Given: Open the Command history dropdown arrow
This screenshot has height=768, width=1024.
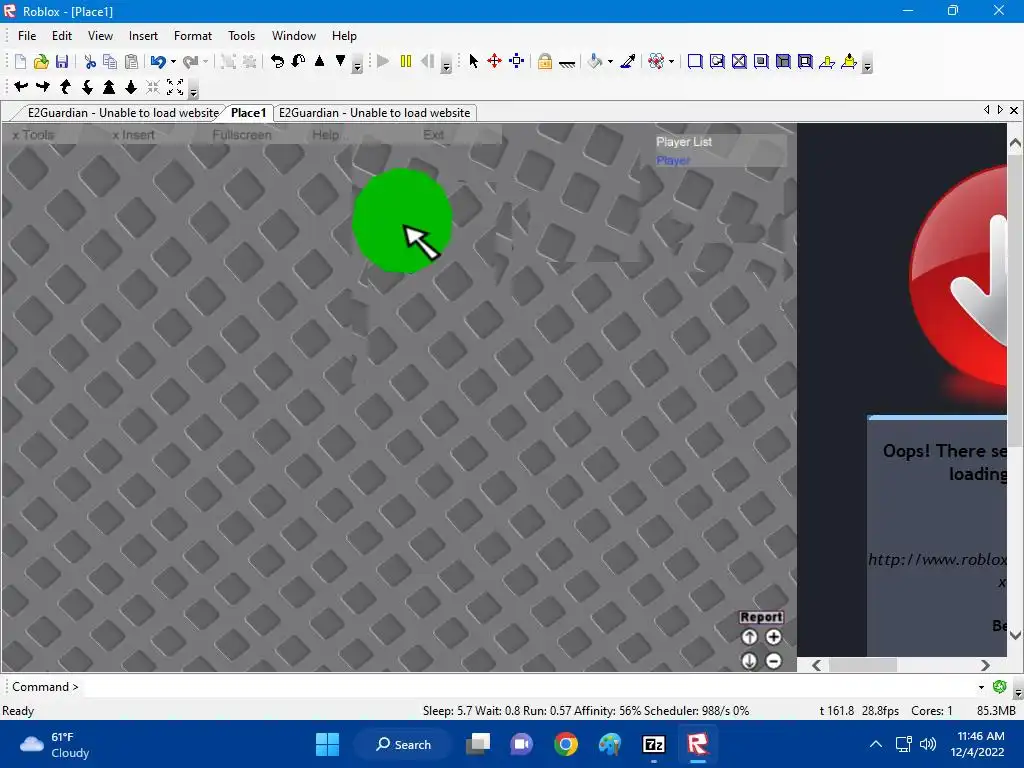Looking at the screenshot, I should pyautogui.click(x=981, y=687).
